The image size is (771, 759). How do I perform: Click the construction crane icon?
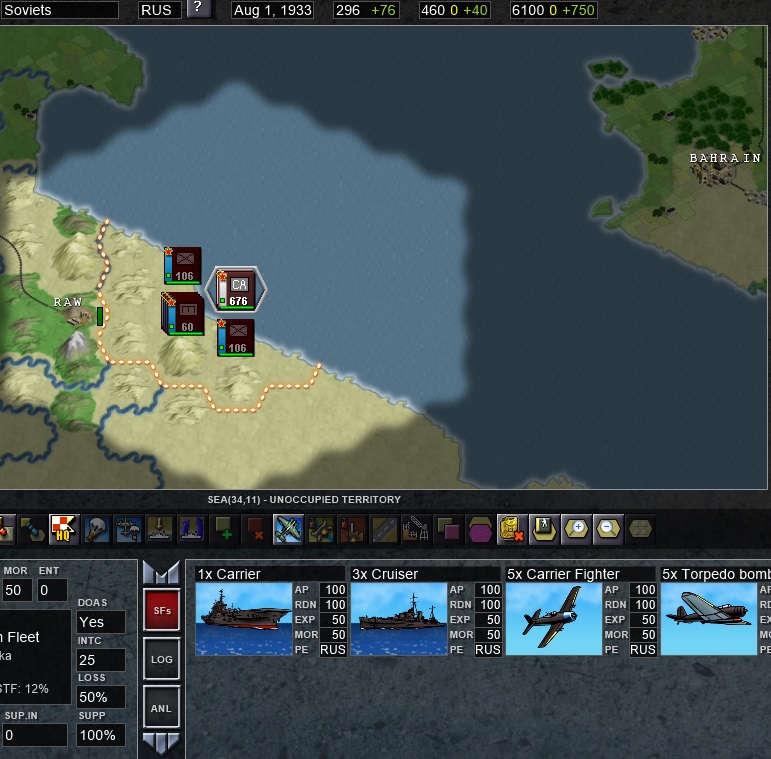416,529
